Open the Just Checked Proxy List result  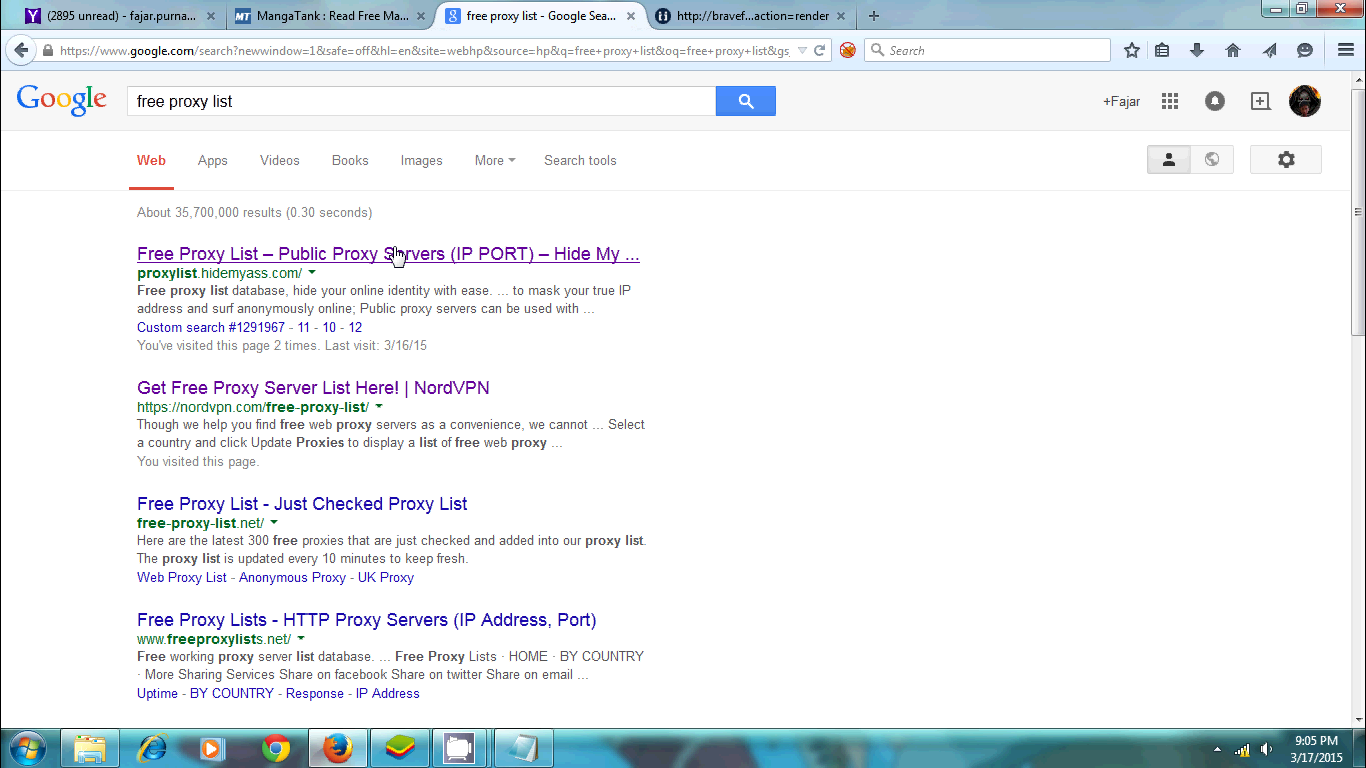pyautogui.click(x=302, y=504)
